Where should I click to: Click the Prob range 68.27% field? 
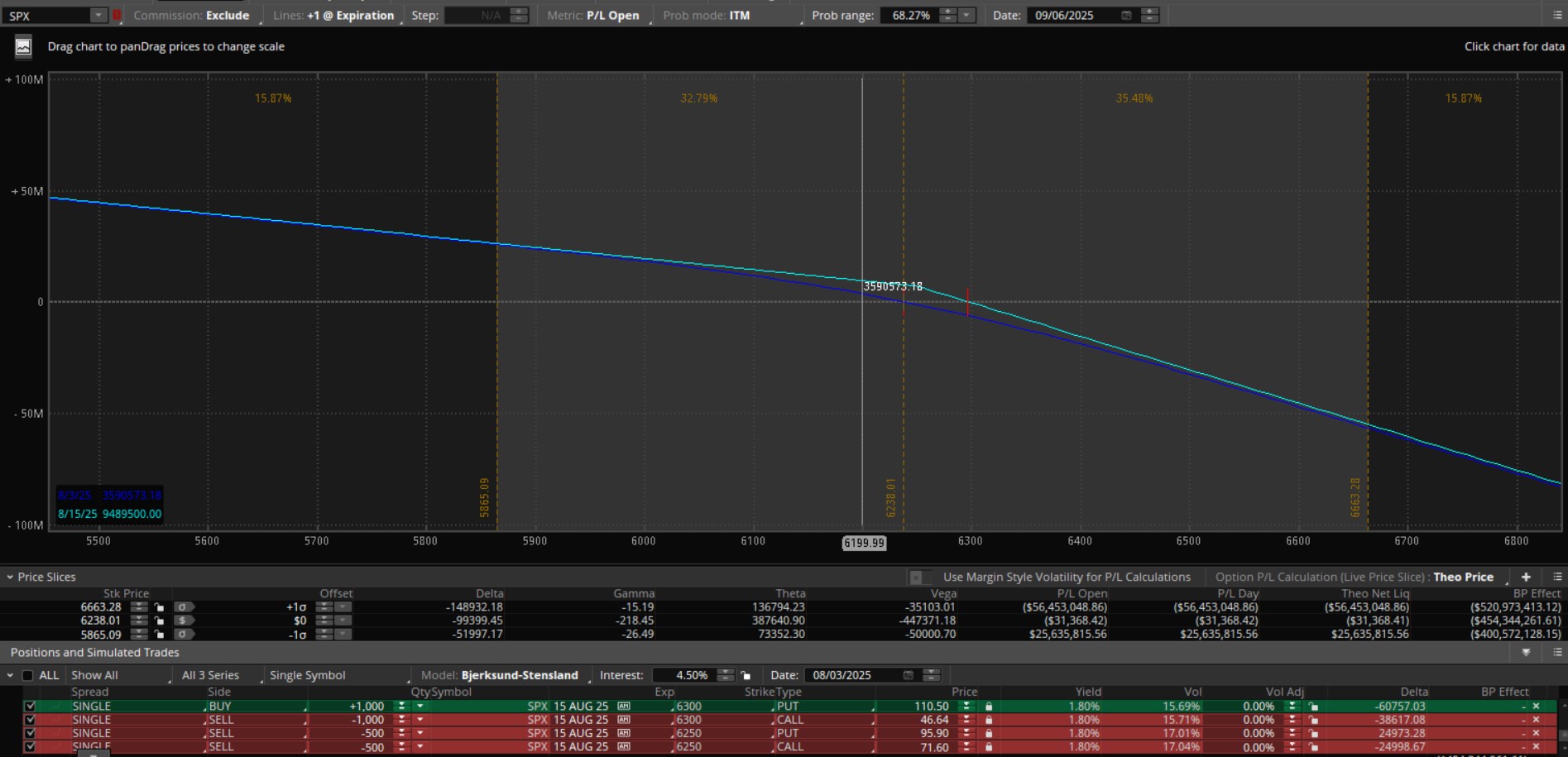[909, 15]
